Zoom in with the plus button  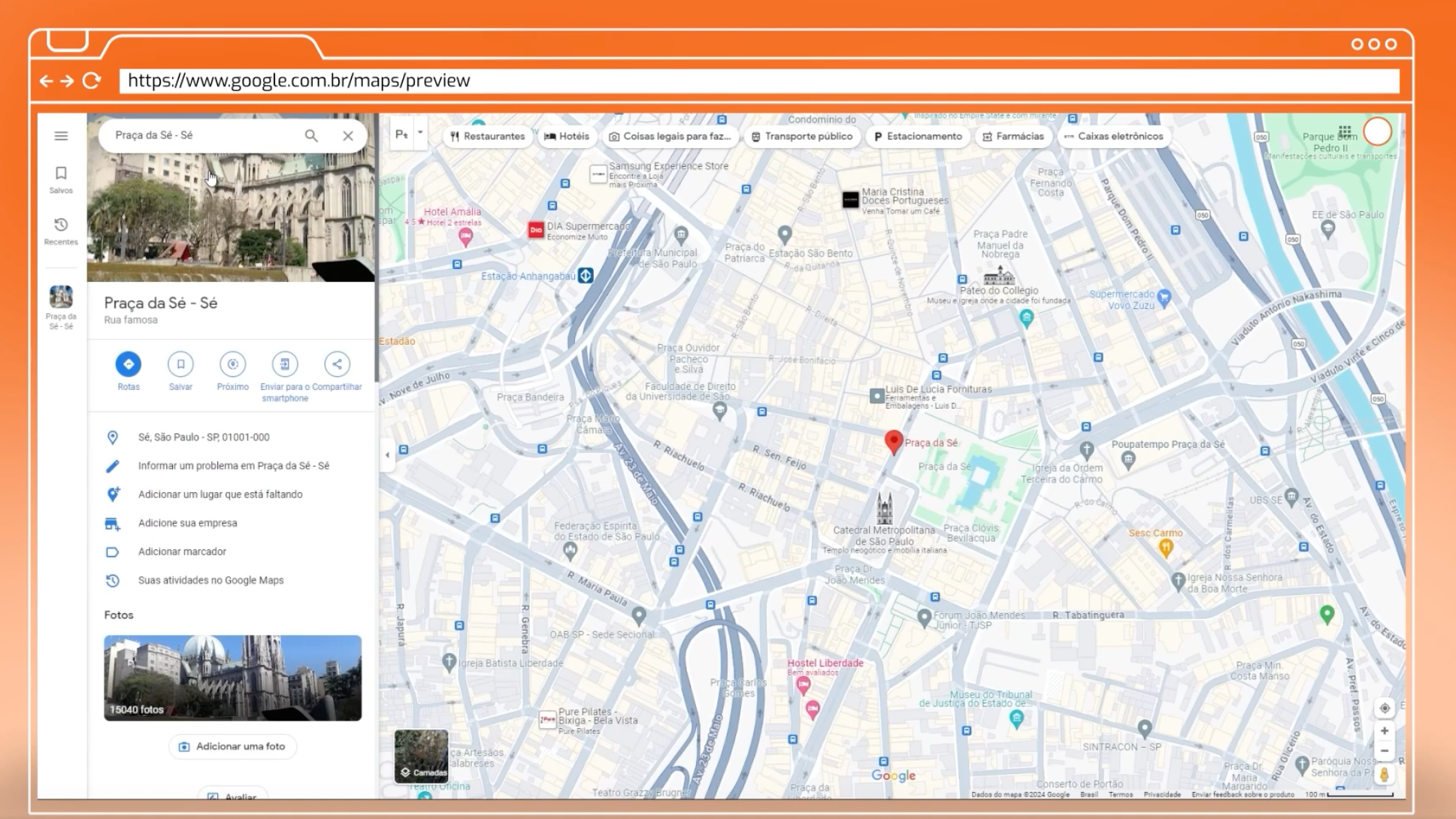tap(1385, 730)
